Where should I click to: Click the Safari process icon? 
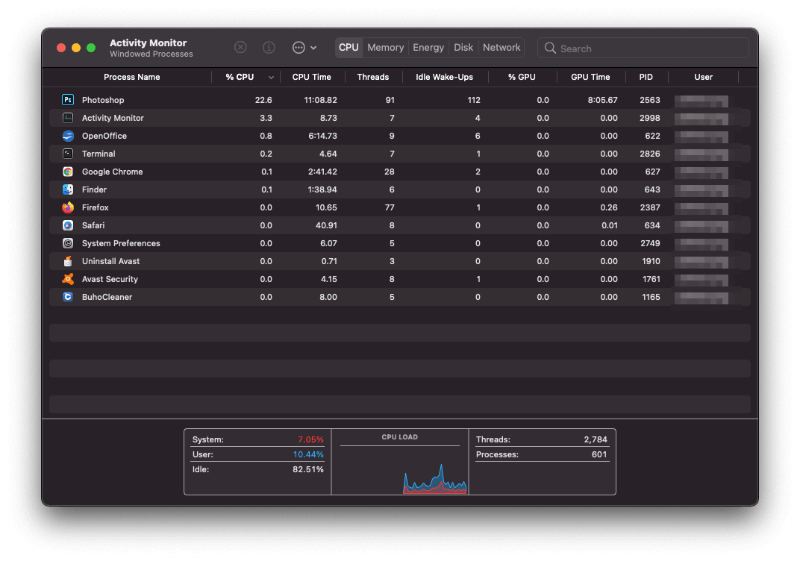click(x=68, y=225)
